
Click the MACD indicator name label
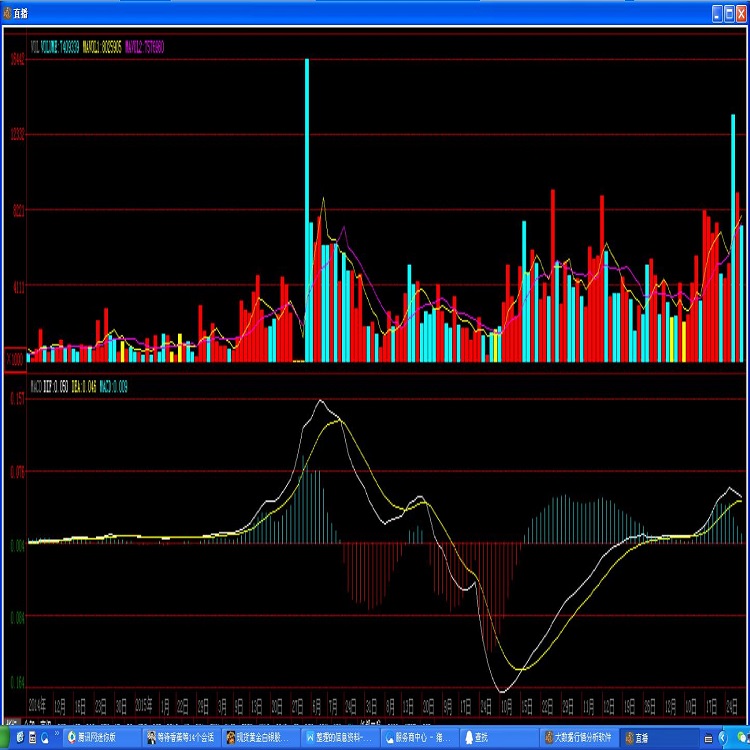point(35,385)
